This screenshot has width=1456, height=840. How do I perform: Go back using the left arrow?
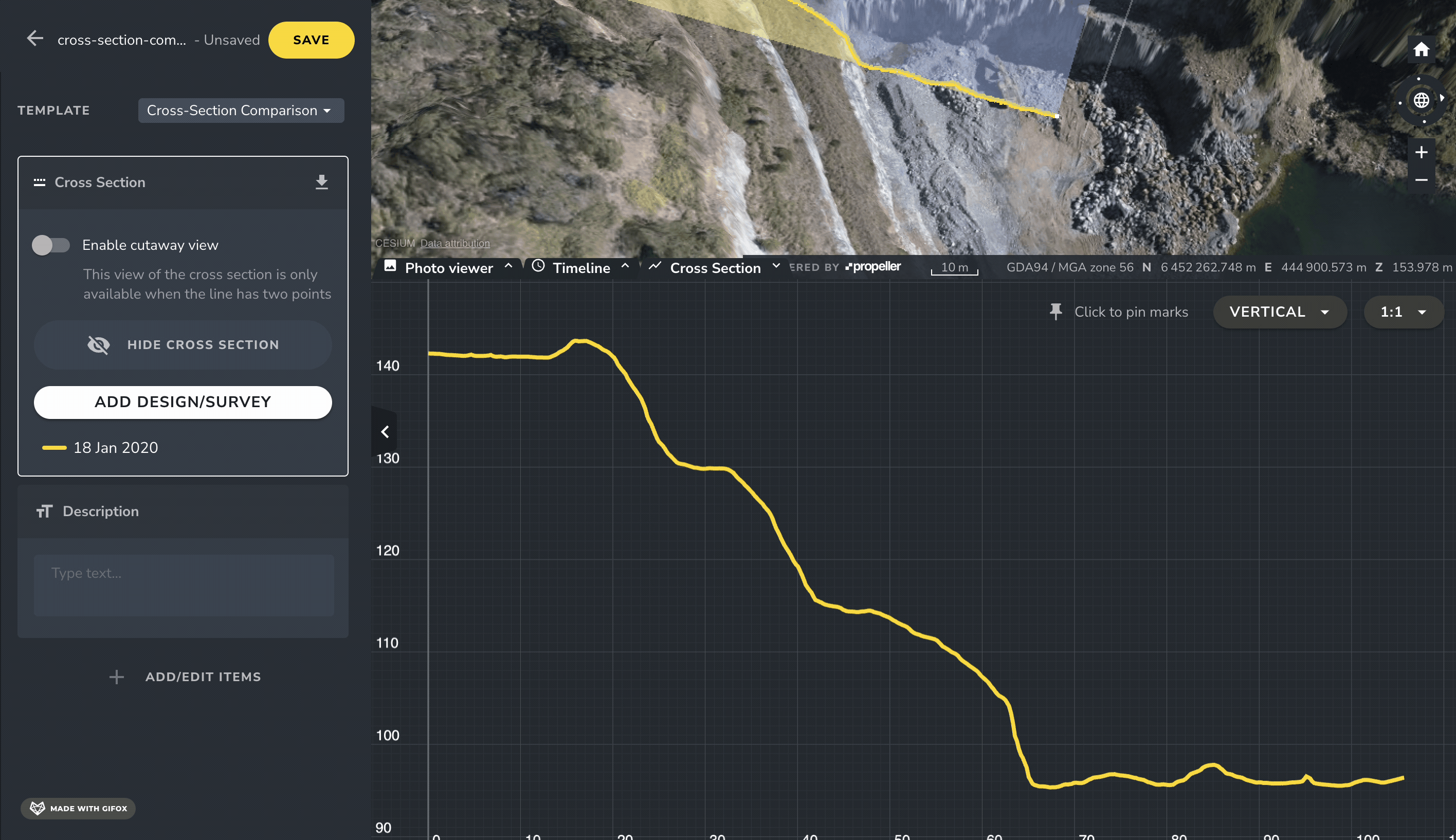tap(35, 39)
